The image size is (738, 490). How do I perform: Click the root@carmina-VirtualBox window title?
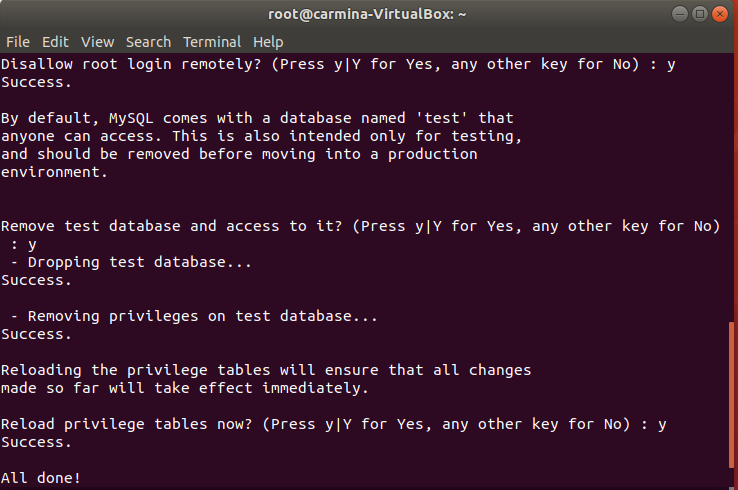[368, 14]
